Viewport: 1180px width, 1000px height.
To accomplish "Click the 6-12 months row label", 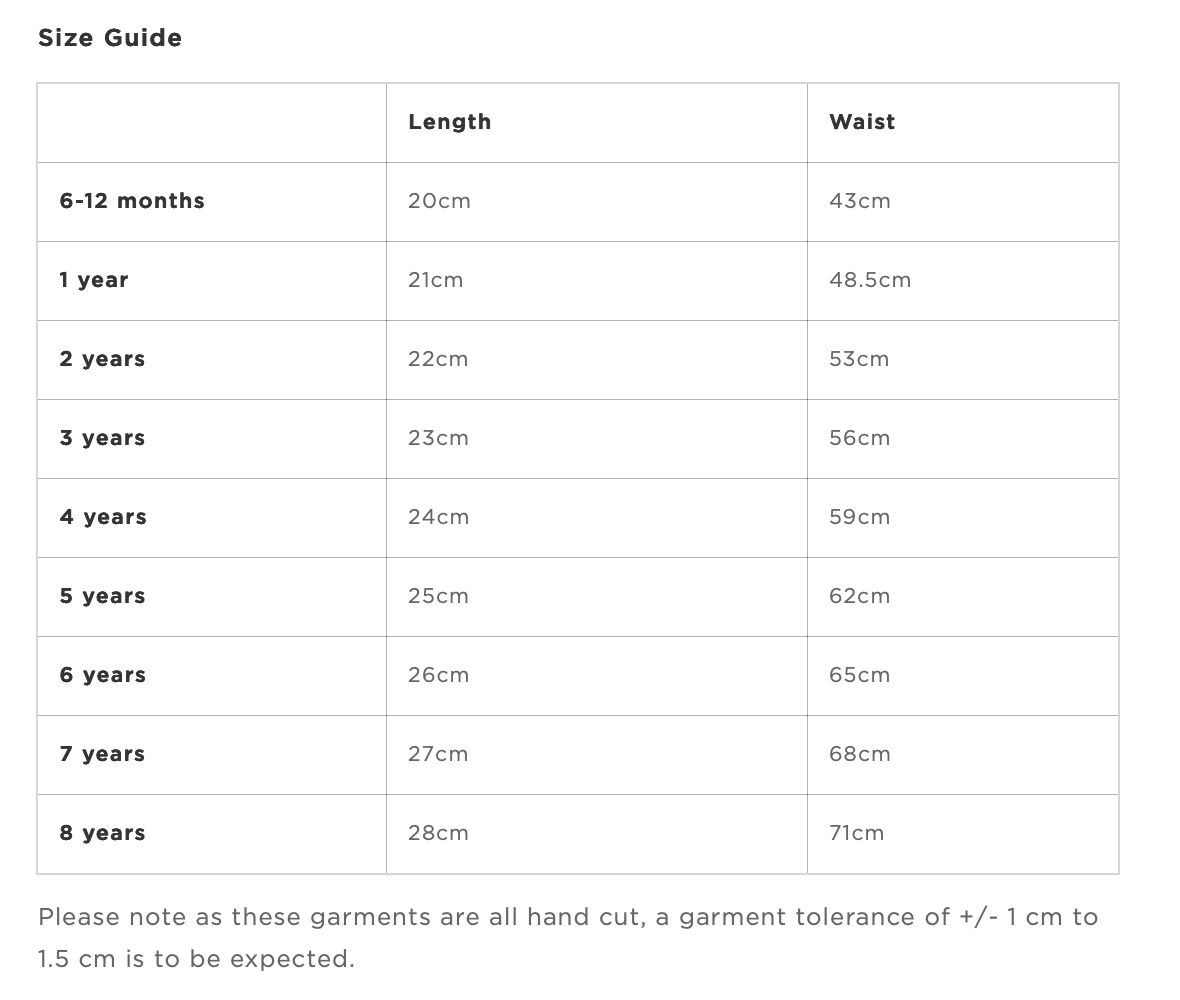I will tap(132, 201).
